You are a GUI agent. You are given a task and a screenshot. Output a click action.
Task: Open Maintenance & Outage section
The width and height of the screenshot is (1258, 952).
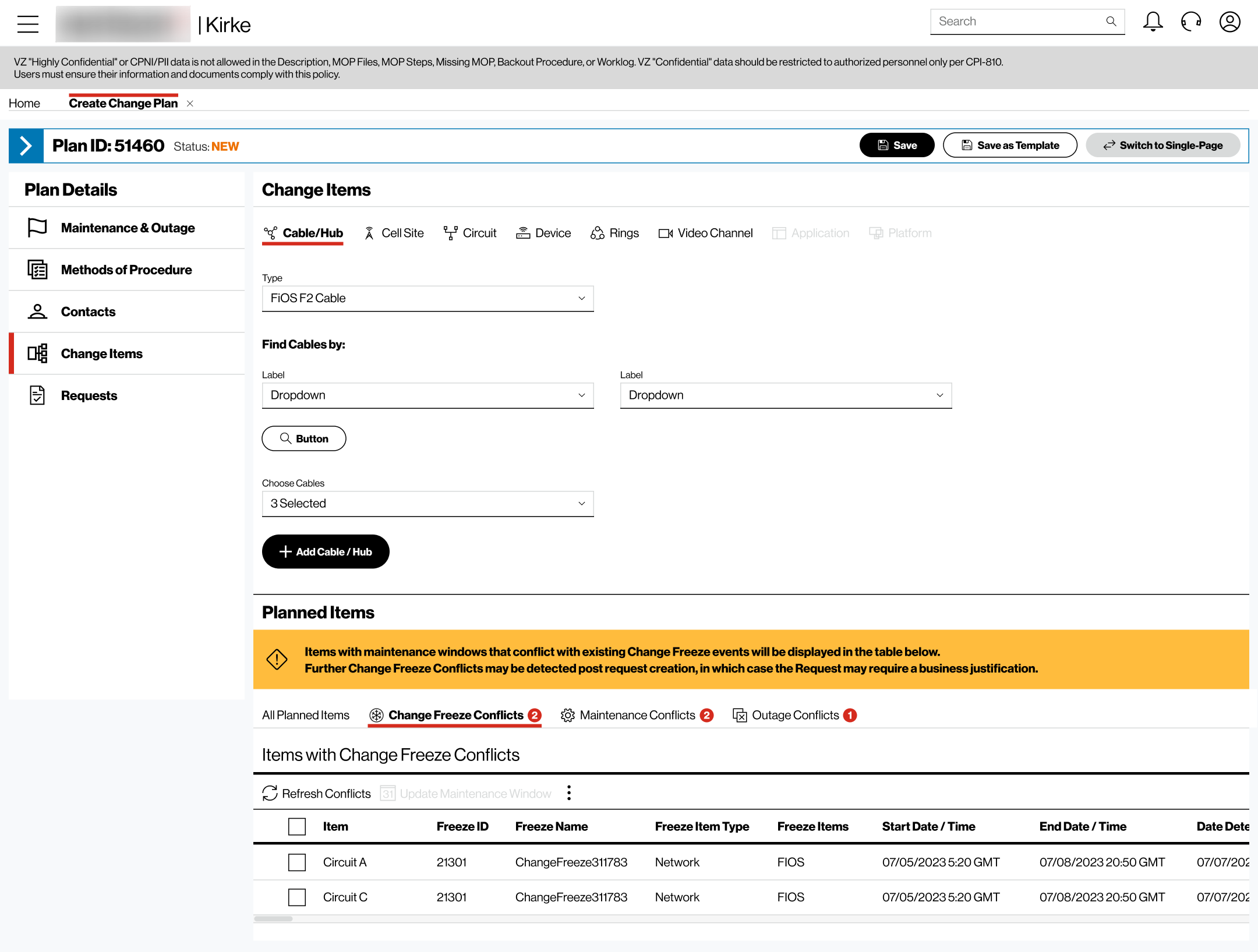pyautogui.click(x=127, y=228)
